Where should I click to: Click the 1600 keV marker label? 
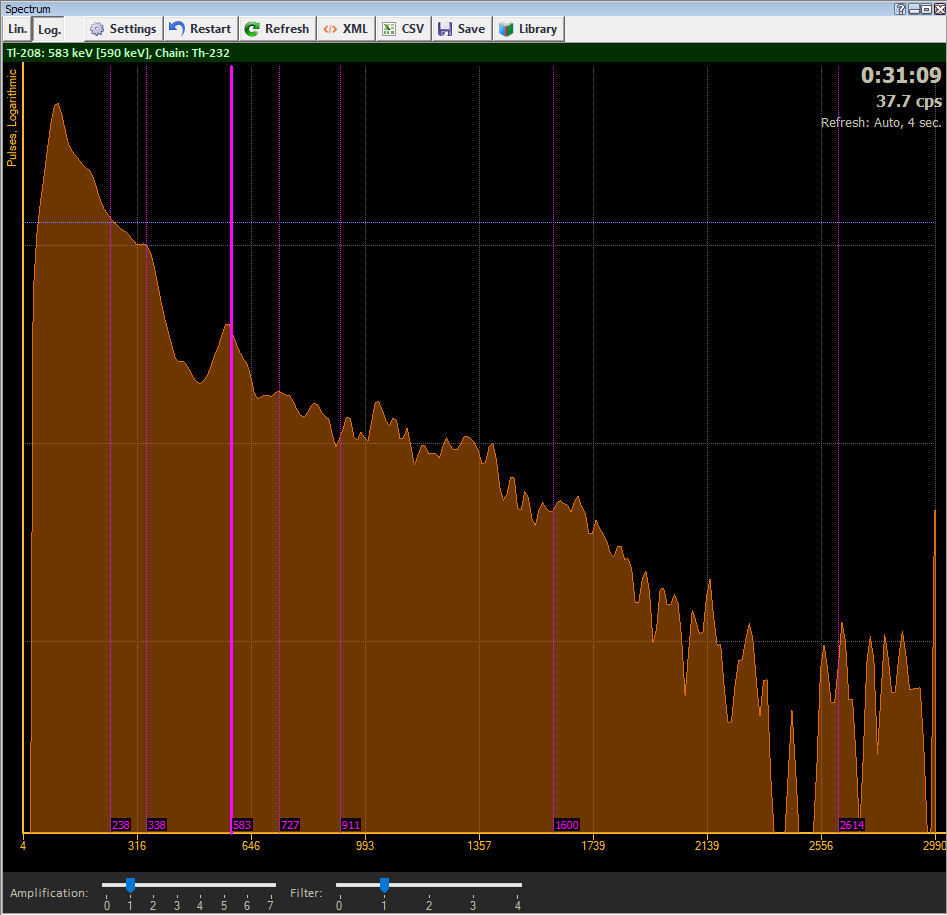(566, 825)
